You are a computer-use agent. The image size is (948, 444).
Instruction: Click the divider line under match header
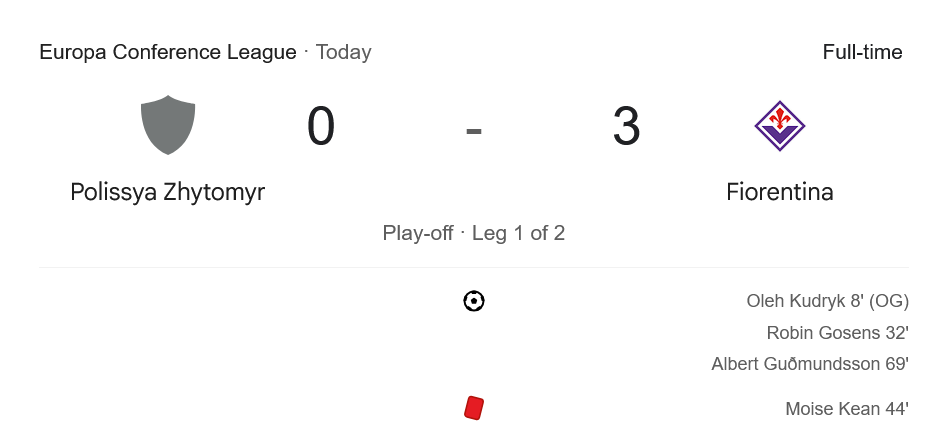coord(474,267)
